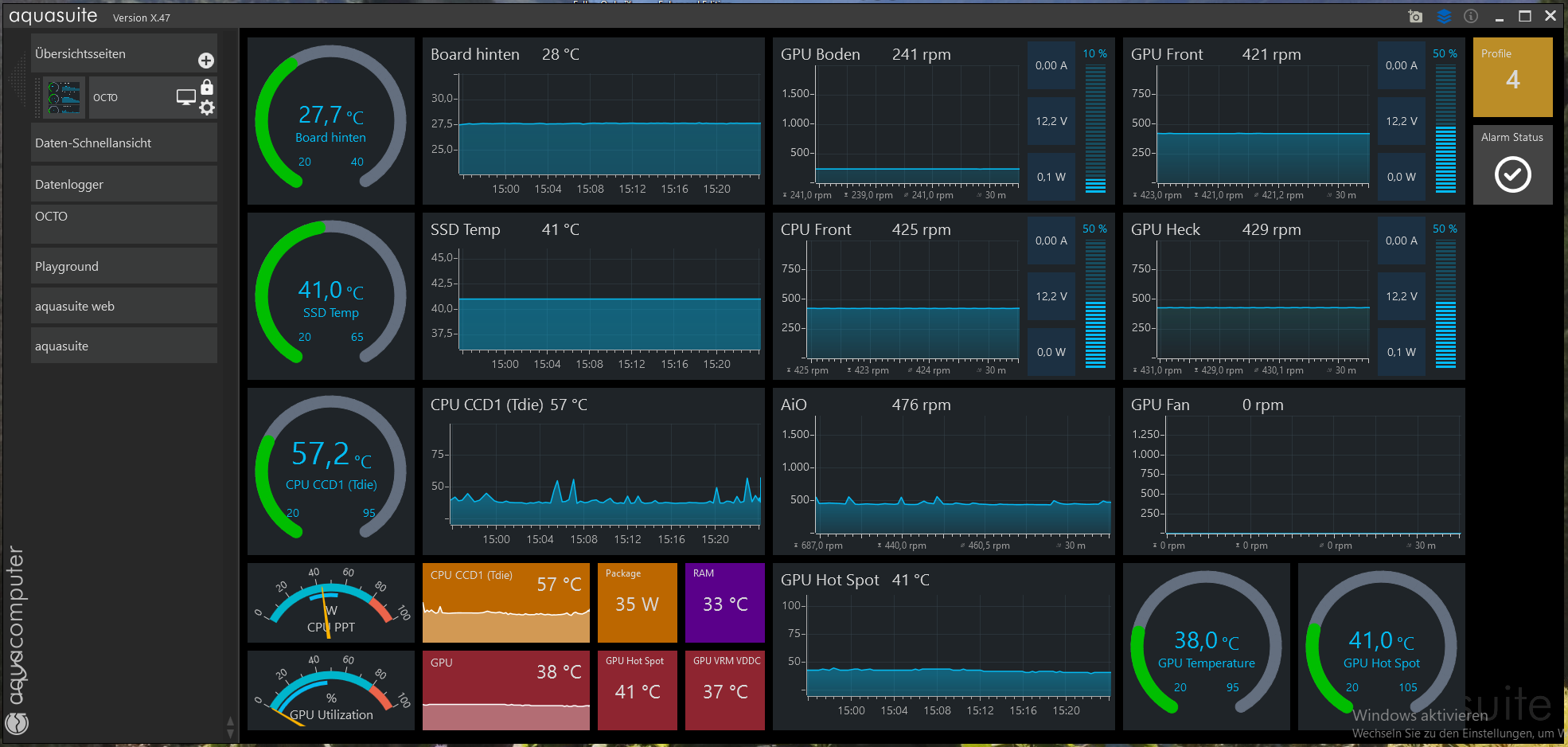
Task: Click the AiO 476 rpm chart
Action: [x=944, y=471]
